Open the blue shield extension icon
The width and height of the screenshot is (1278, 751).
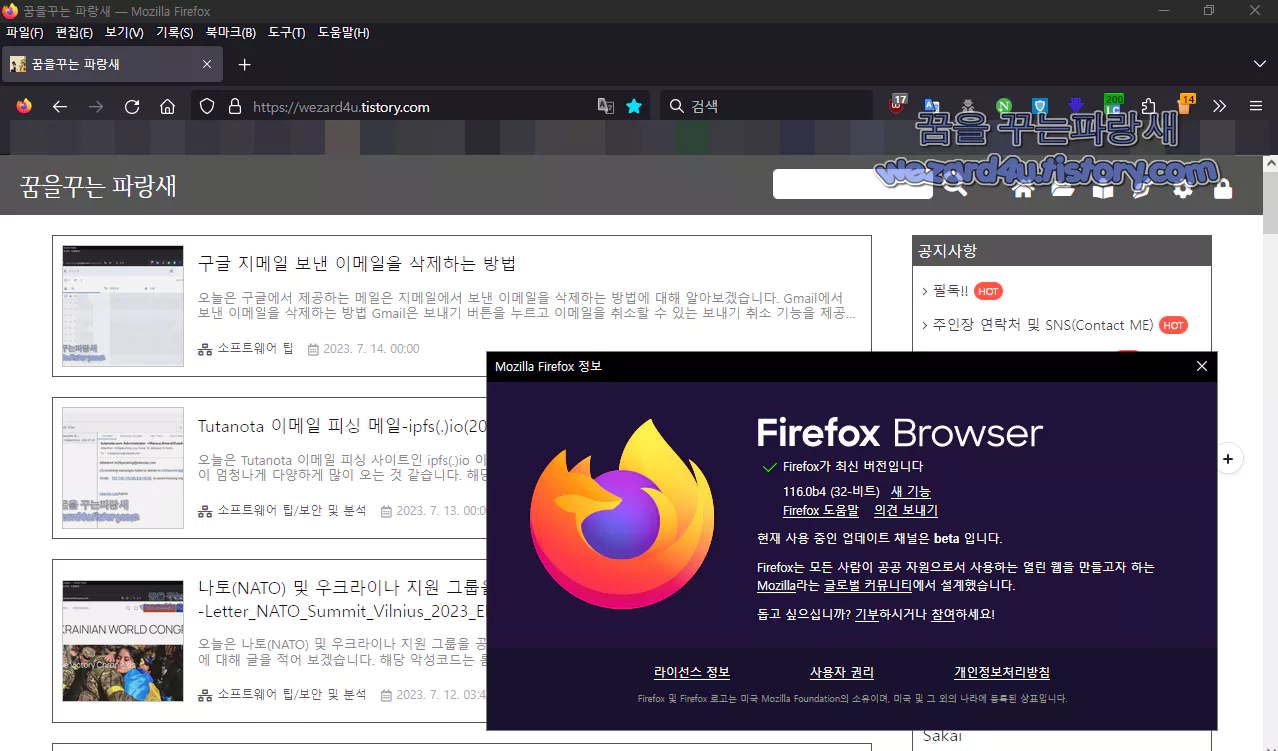click(1040, 106)
